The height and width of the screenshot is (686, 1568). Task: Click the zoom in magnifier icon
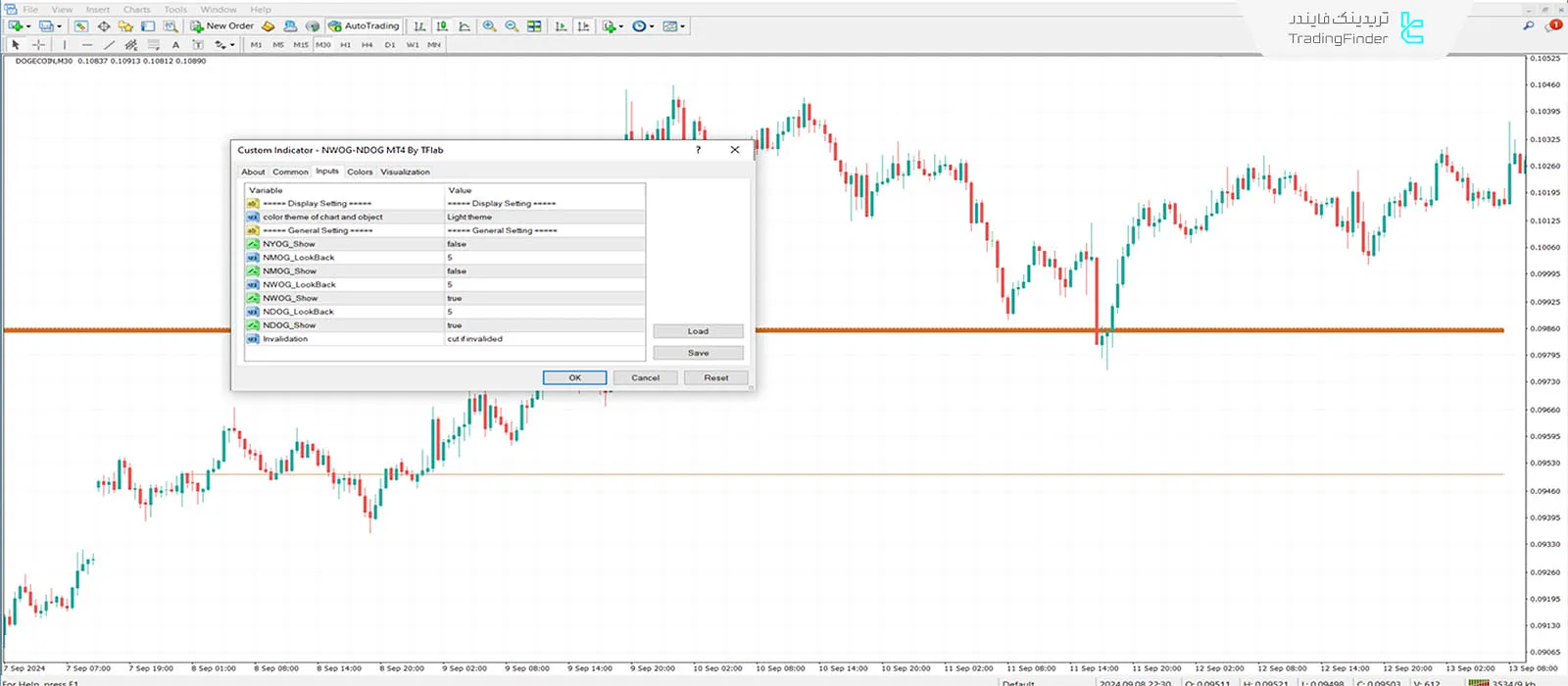(489, 26)
